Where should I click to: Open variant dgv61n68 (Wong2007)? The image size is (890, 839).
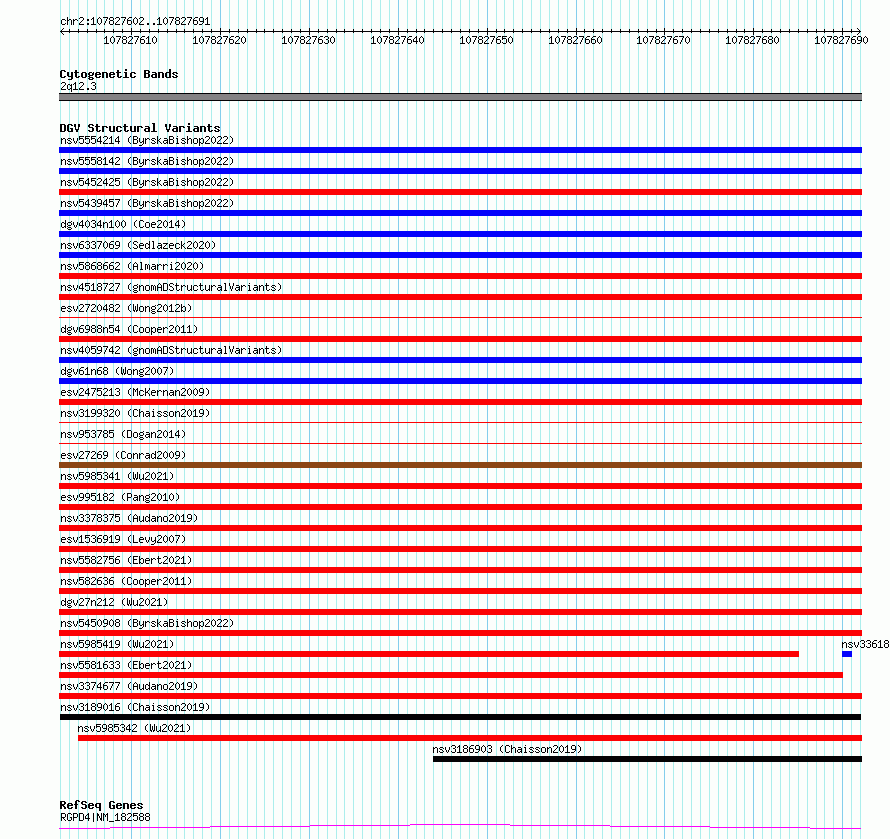[117, 371]
